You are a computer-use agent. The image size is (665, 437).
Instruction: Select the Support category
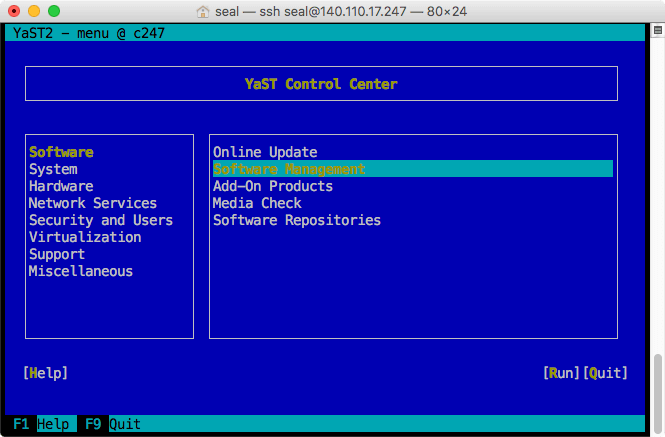57,254
